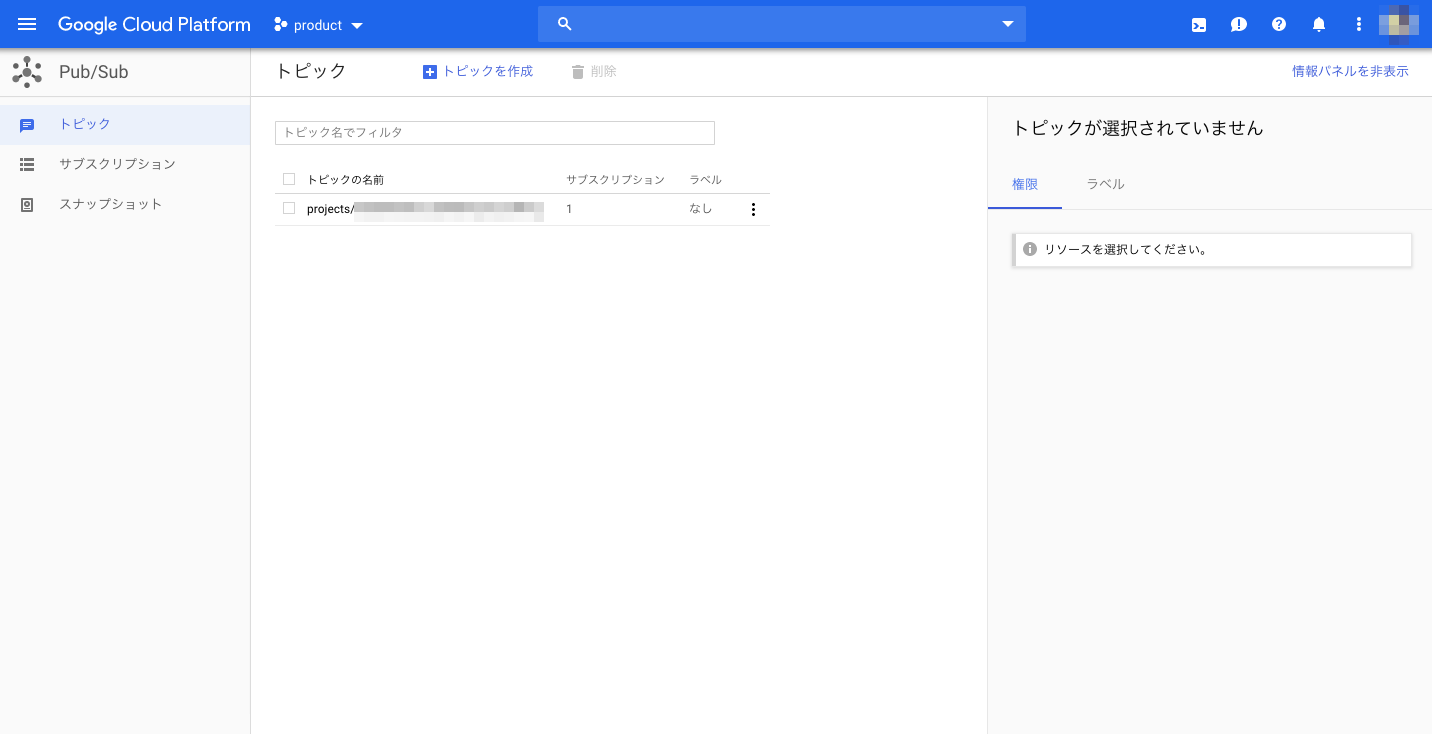The width and height of the screenshot is (1432, 734).
Task: Open the navigation hamburger menu
Action: [x=27, y=24]
